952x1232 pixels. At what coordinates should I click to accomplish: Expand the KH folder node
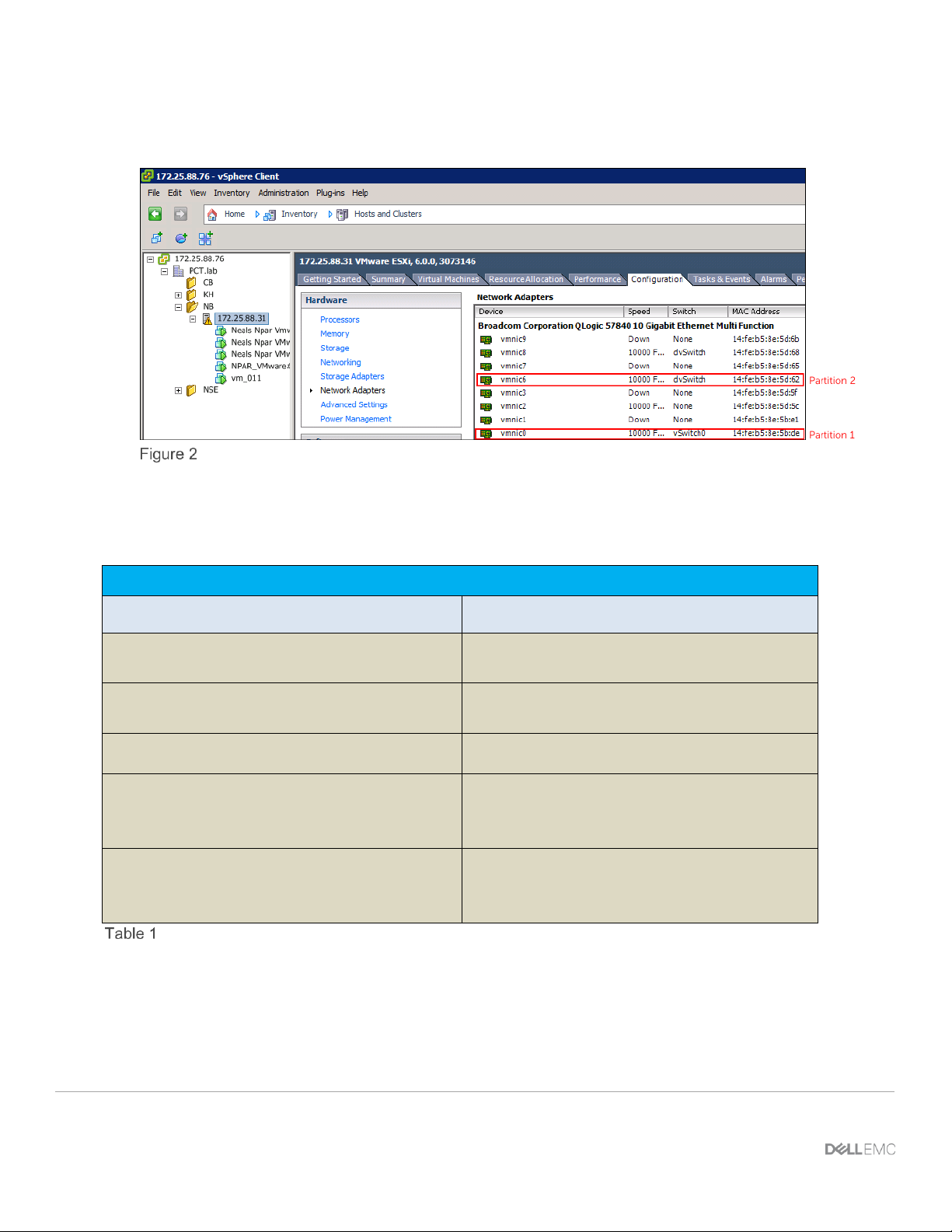178,295
